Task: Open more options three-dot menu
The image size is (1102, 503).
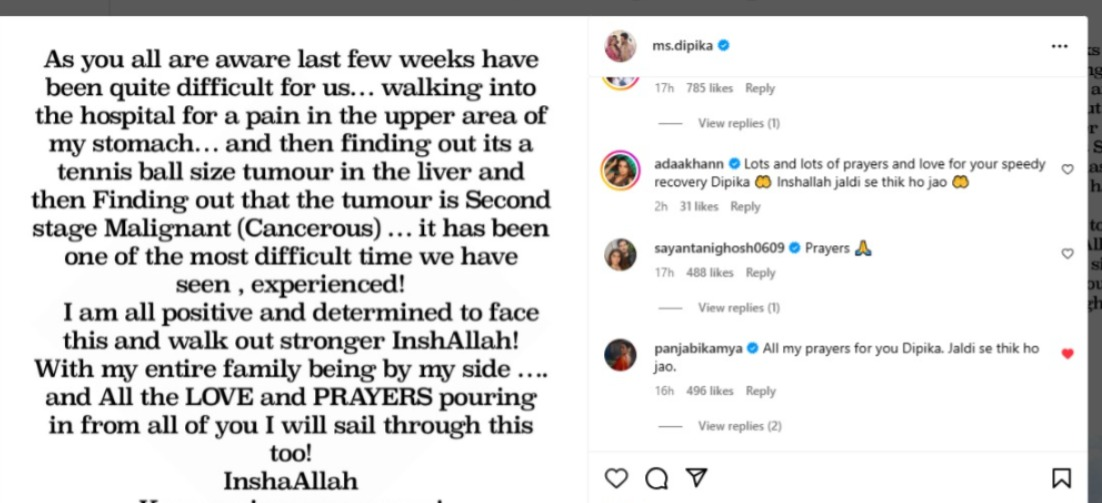Action: click(1060, 46)
